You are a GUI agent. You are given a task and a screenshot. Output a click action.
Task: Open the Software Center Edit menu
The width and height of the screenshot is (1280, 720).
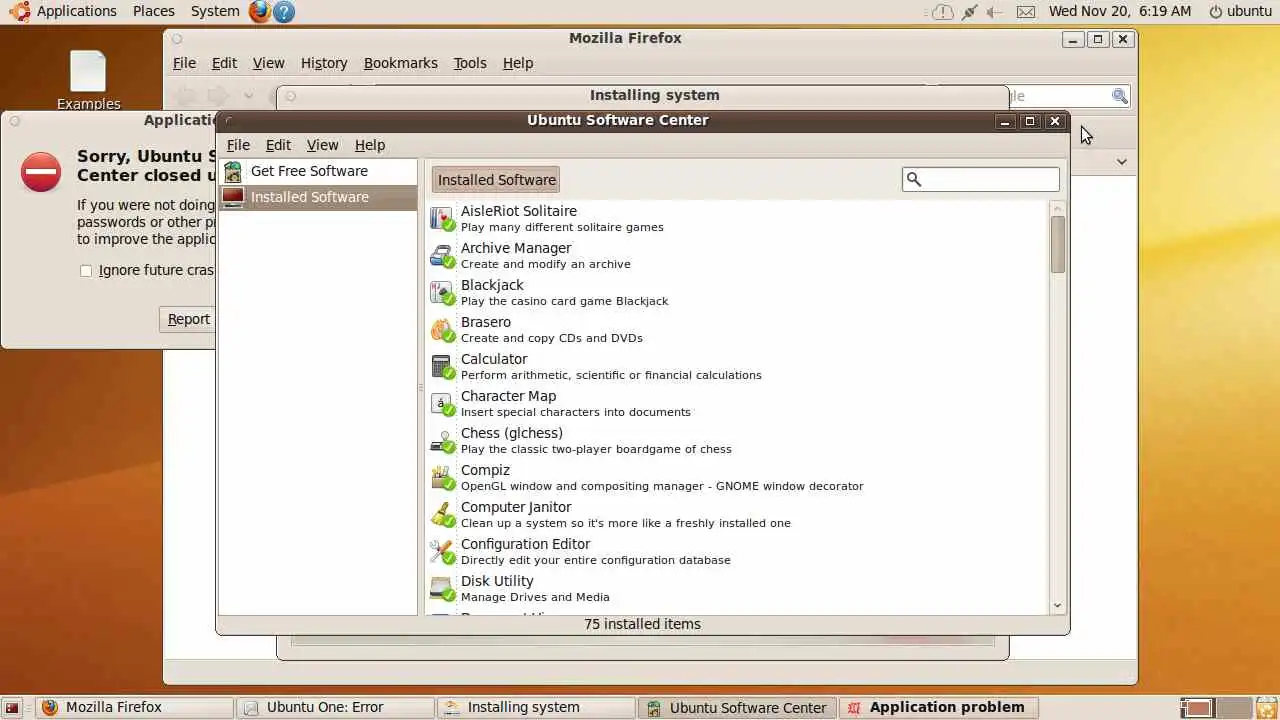click(278, 145)
